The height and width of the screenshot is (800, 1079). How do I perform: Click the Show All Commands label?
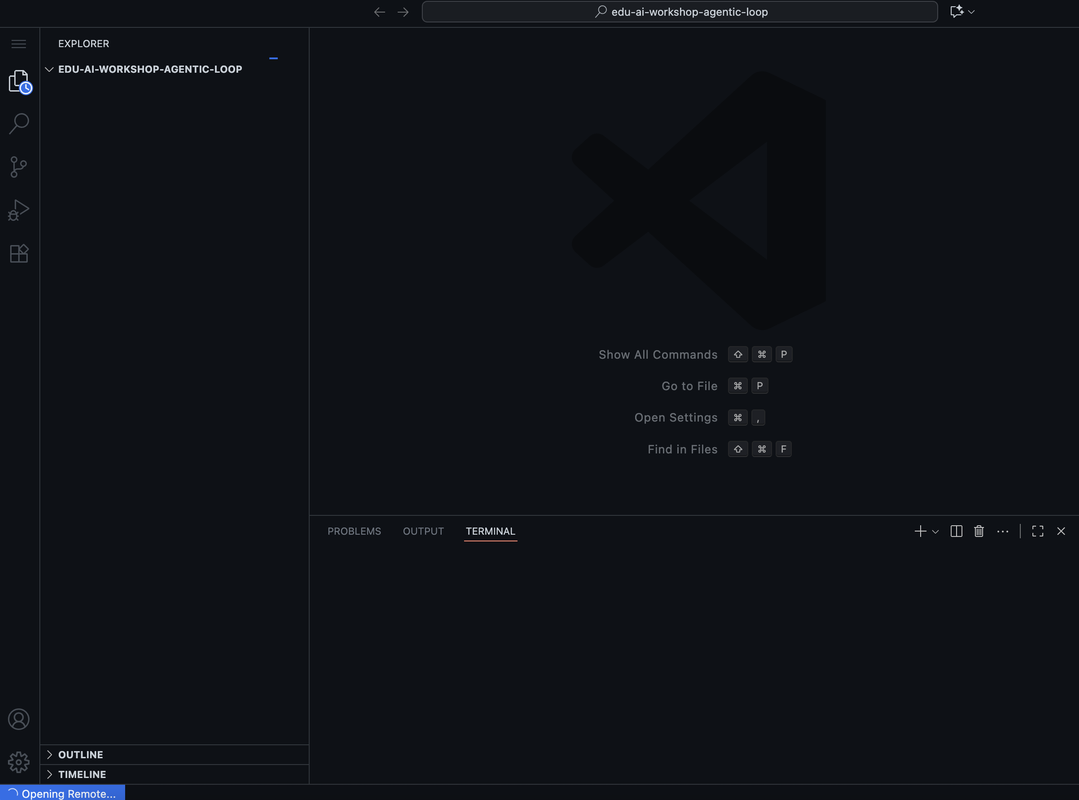[x=657, y=355]
